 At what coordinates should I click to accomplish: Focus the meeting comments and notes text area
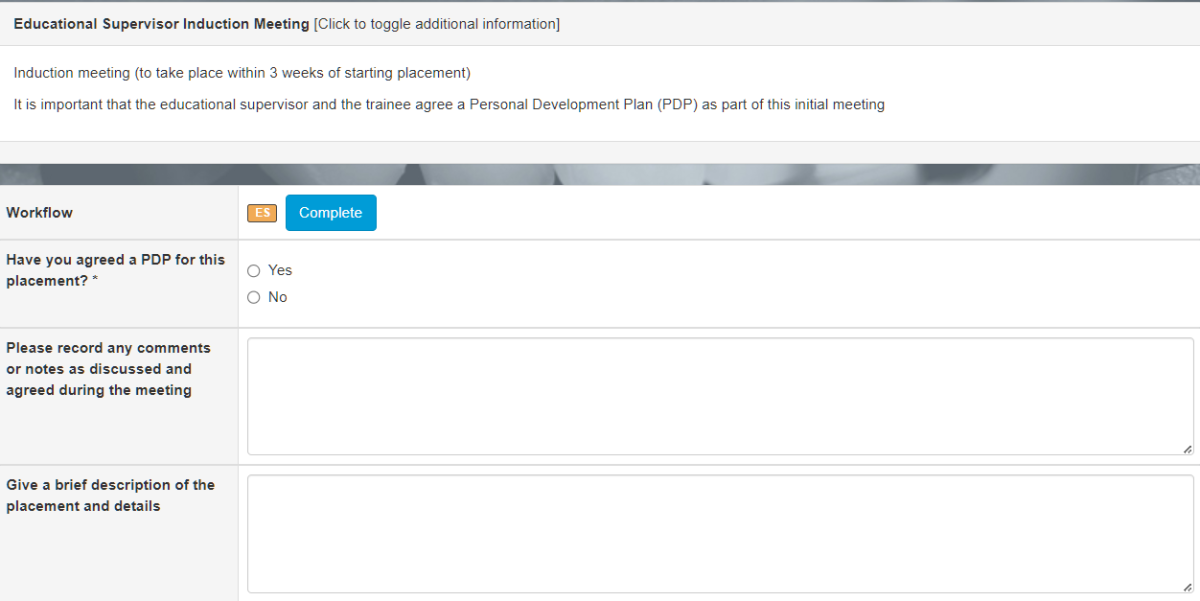pyautogui.click(x=720, y=396)
